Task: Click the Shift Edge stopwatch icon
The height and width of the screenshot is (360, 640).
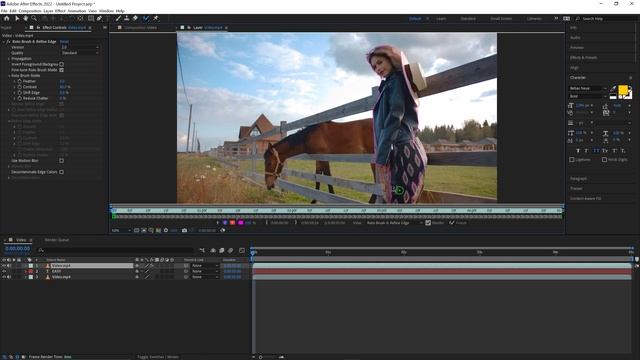Action: [20, 93]
